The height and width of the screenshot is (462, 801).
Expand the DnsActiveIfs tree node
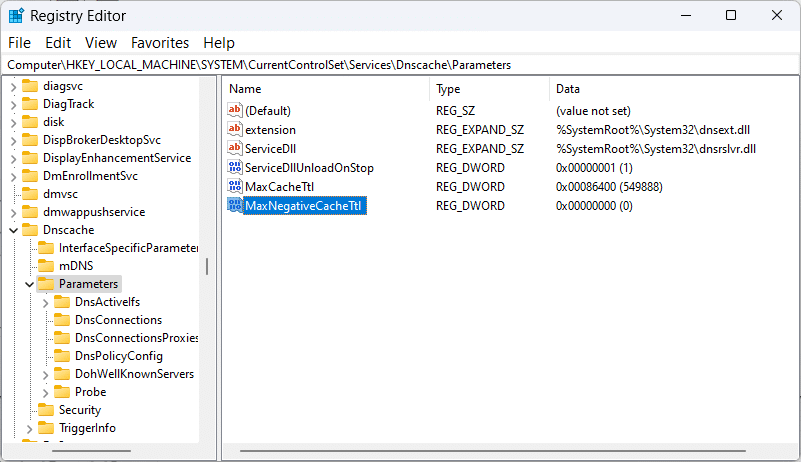45,303
